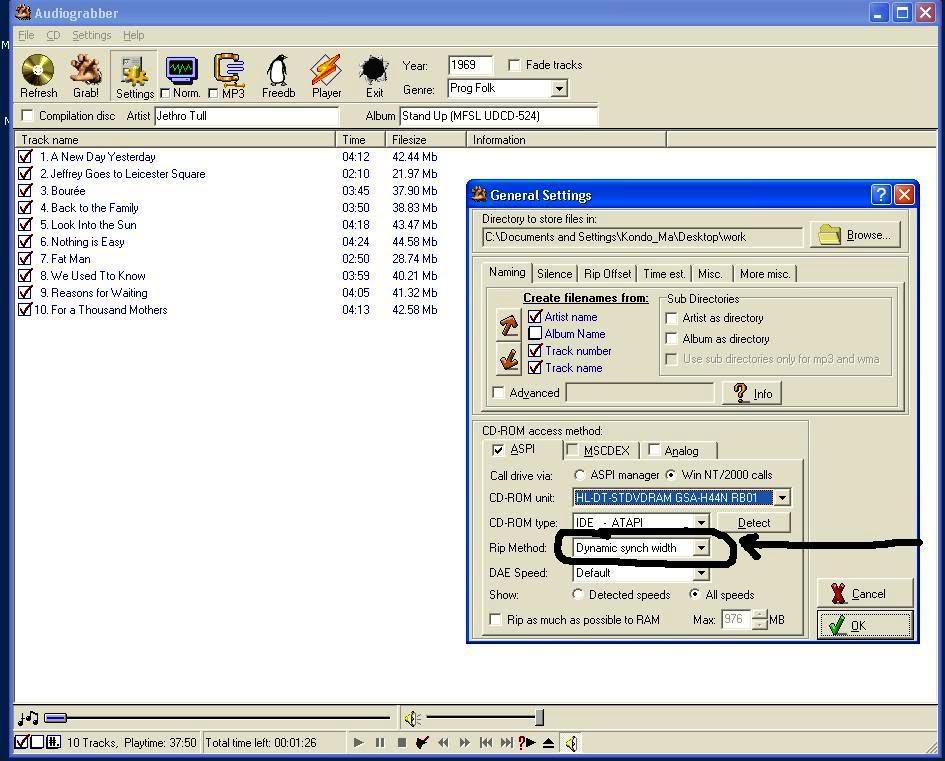Query Freedb with the penguin icon

pyautogui.click(x=278, y=71)
